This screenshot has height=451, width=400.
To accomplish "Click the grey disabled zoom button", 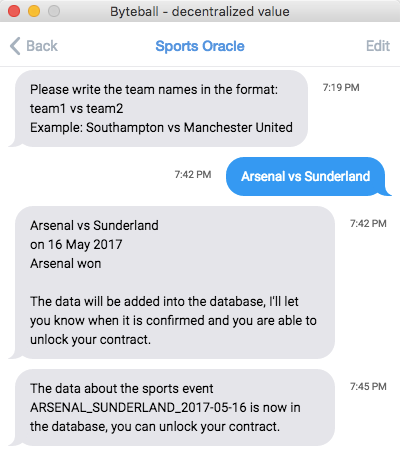I will point(54,11).
